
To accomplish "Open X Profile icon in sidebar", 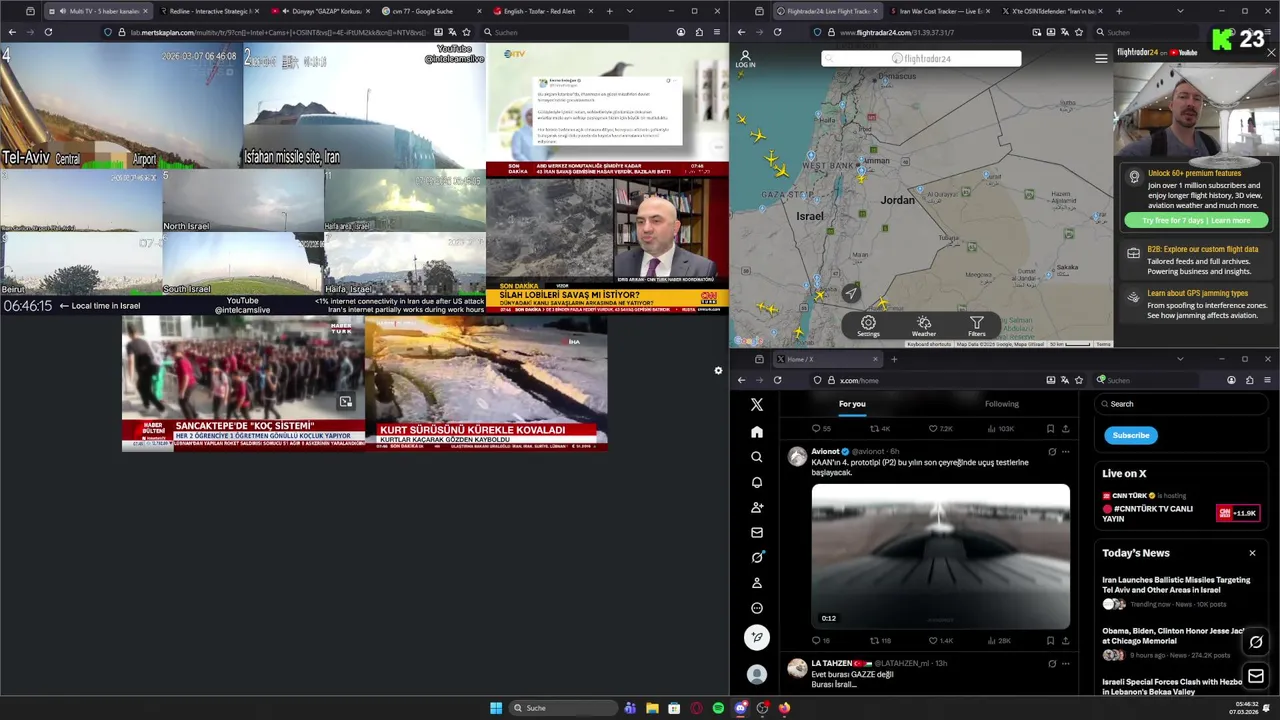I will 757,582.
